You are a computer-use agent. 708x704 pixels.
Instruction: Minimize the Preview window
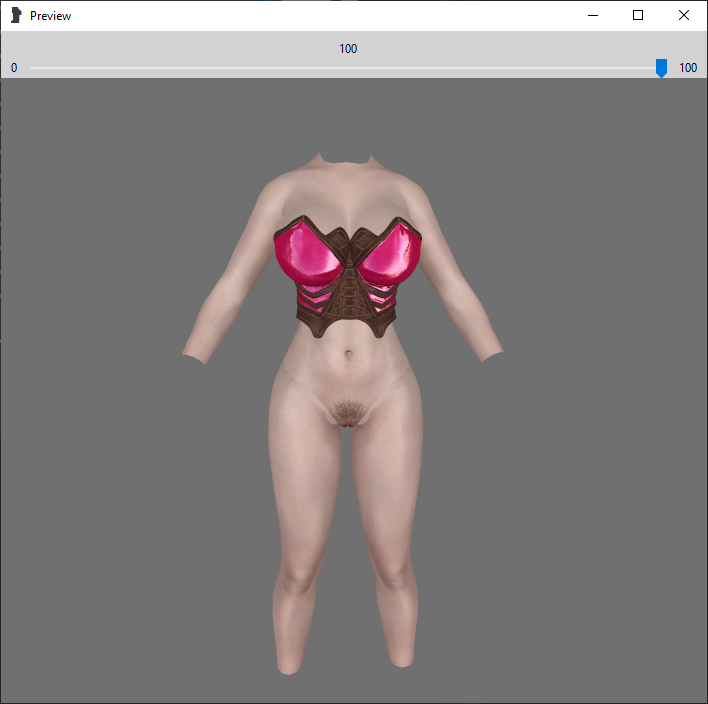click(x=593, y=15)
